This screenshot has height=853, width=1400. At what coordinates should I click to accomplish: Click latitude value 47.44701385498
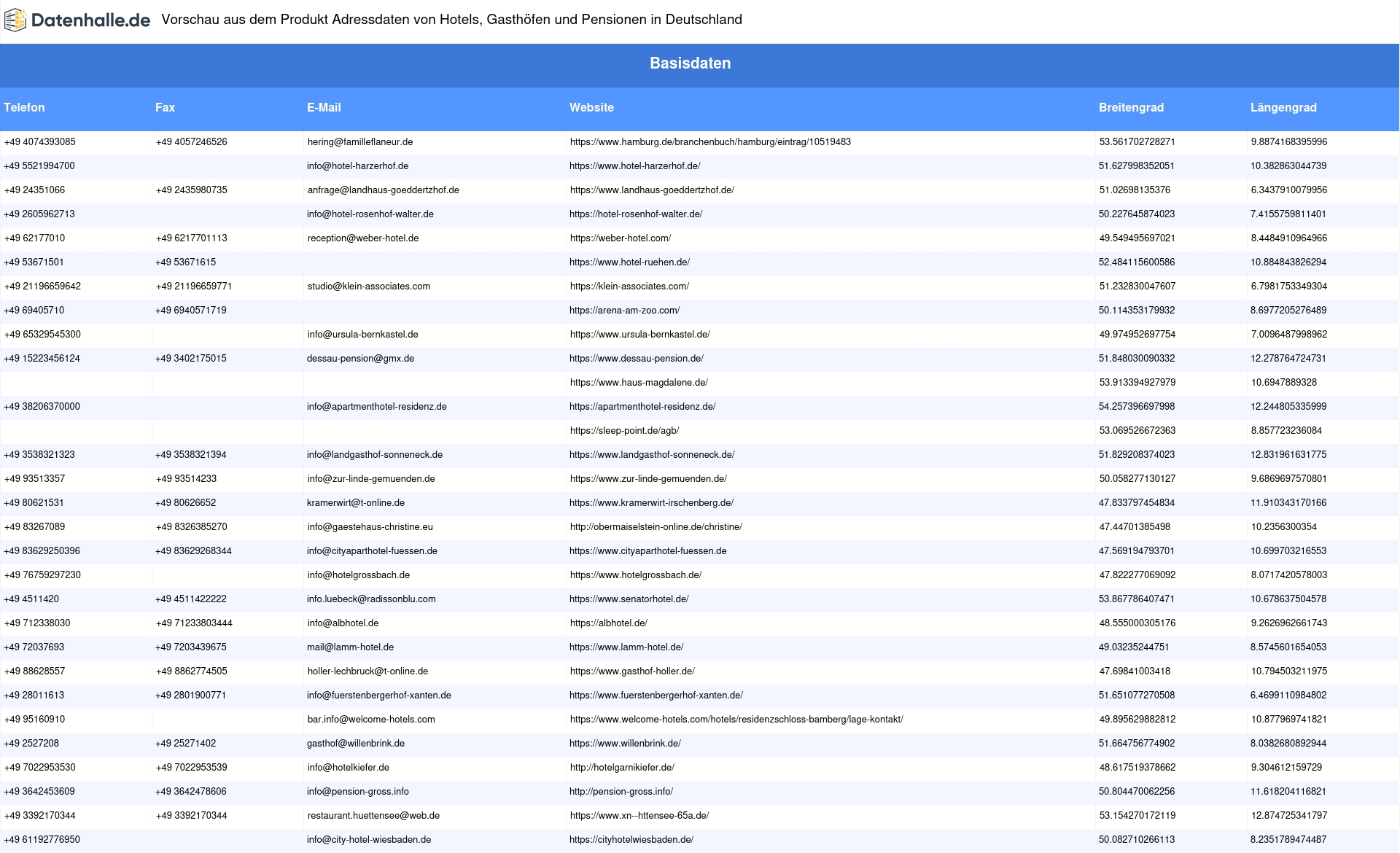coord(1135,527)
